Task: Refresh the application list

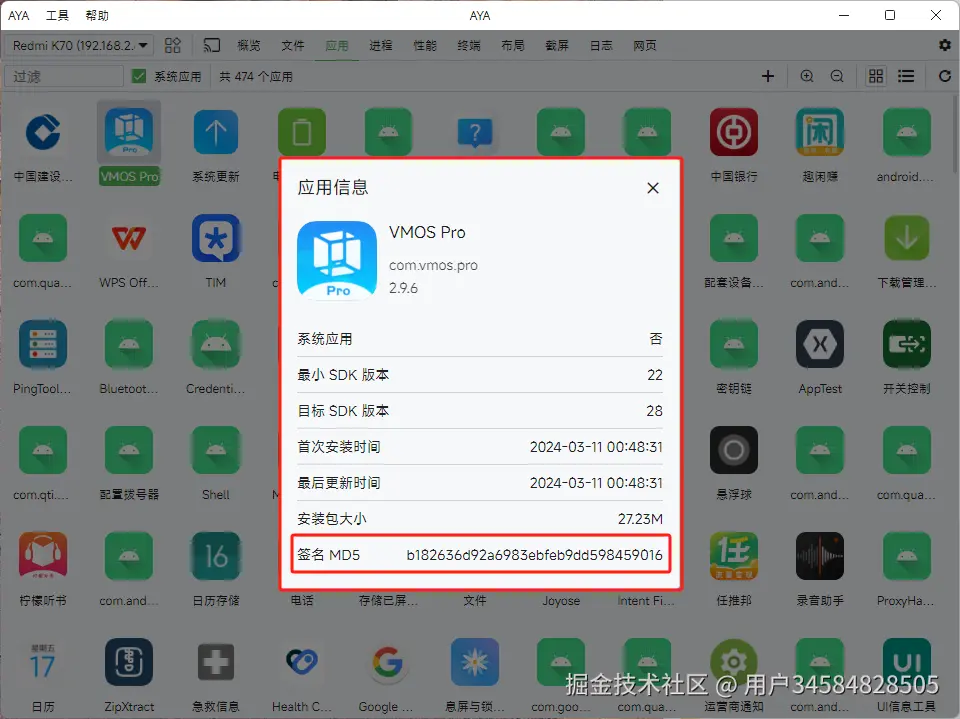Action: pos(945,76)
